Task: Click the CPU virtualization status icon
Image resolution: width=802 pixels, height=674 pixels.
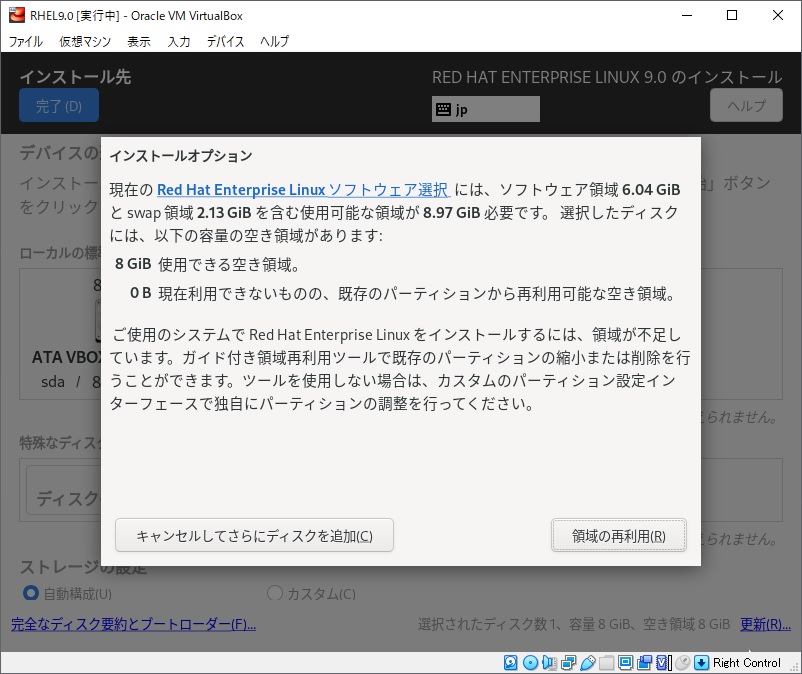Action: pos(663,663)
